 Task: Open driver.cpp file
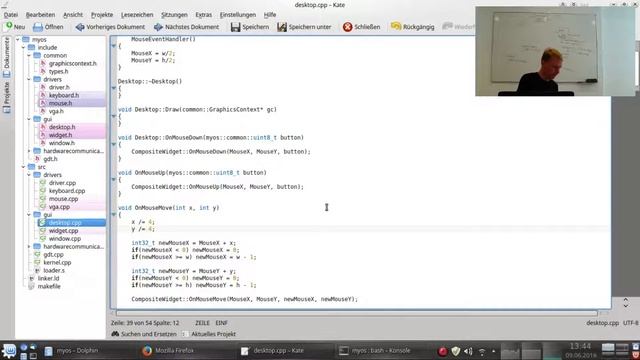[62, 183]
